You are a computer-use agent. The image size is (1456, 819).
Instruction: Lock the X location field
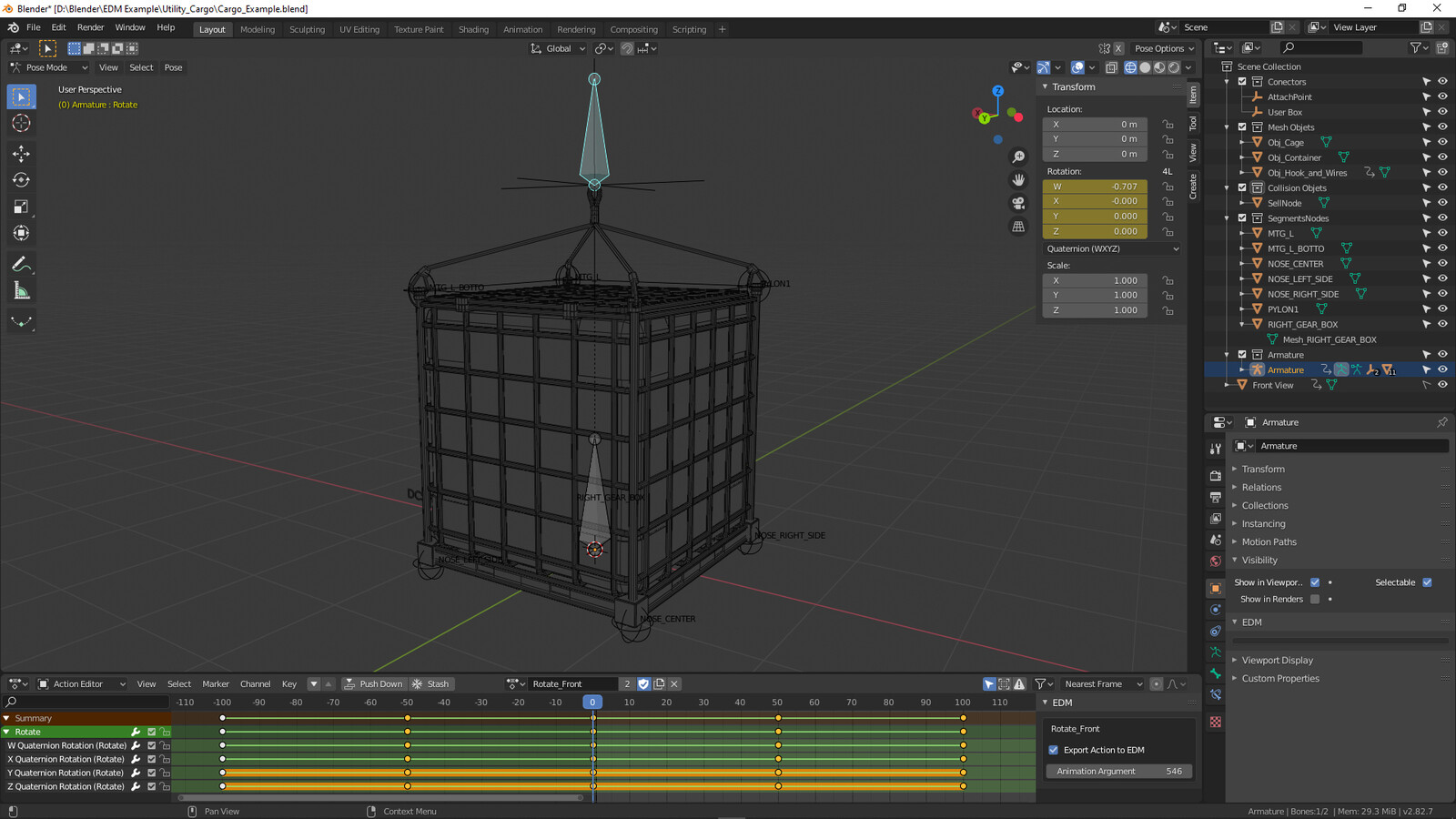(1168, 124)
